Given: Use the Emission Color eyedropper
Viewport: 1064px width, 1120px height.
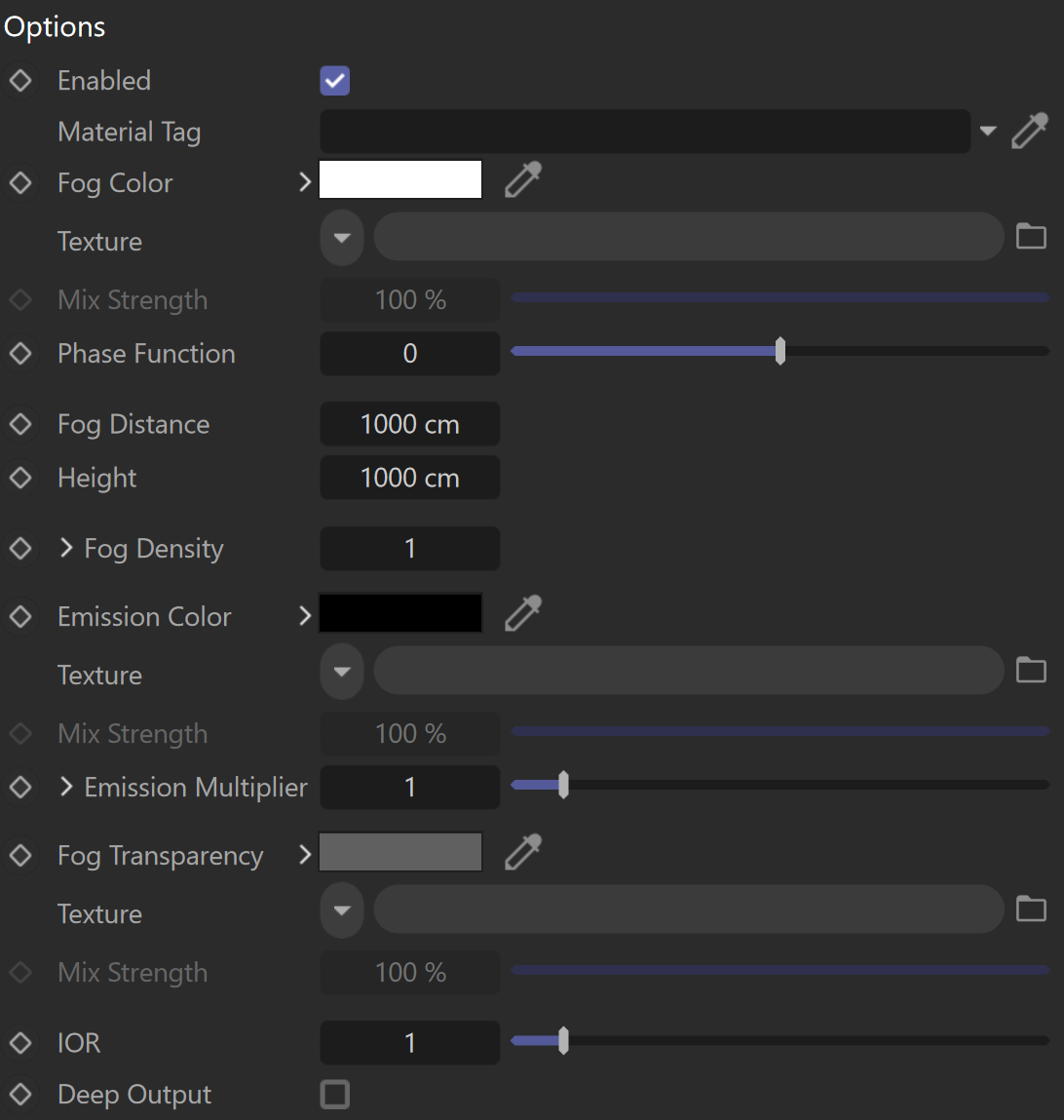Looking at the screenshot, I should click(x=523, y=613).
